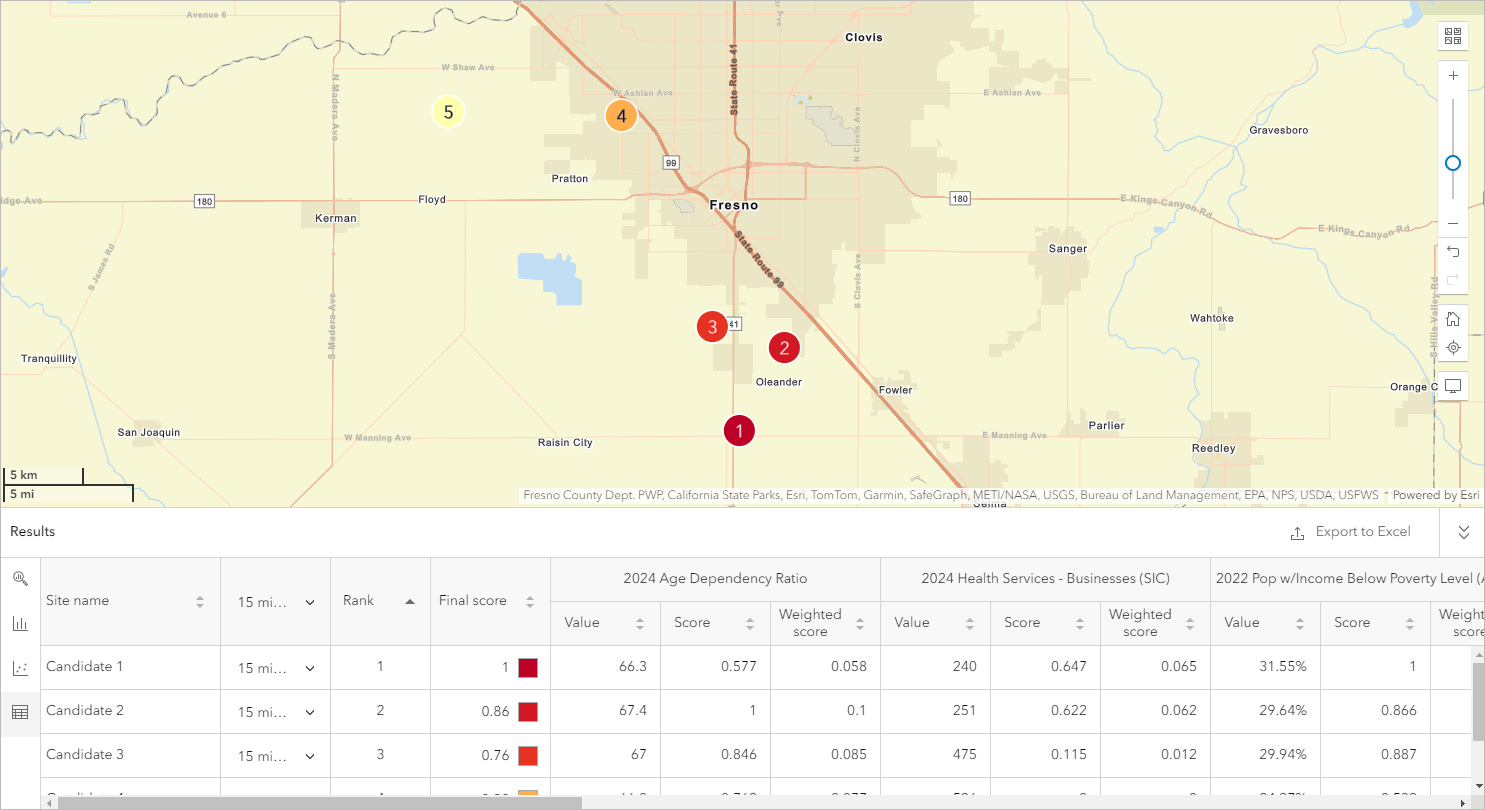Open the basemap grid icon top right
Screen dimensions: 1485x810
[1452, 36]
